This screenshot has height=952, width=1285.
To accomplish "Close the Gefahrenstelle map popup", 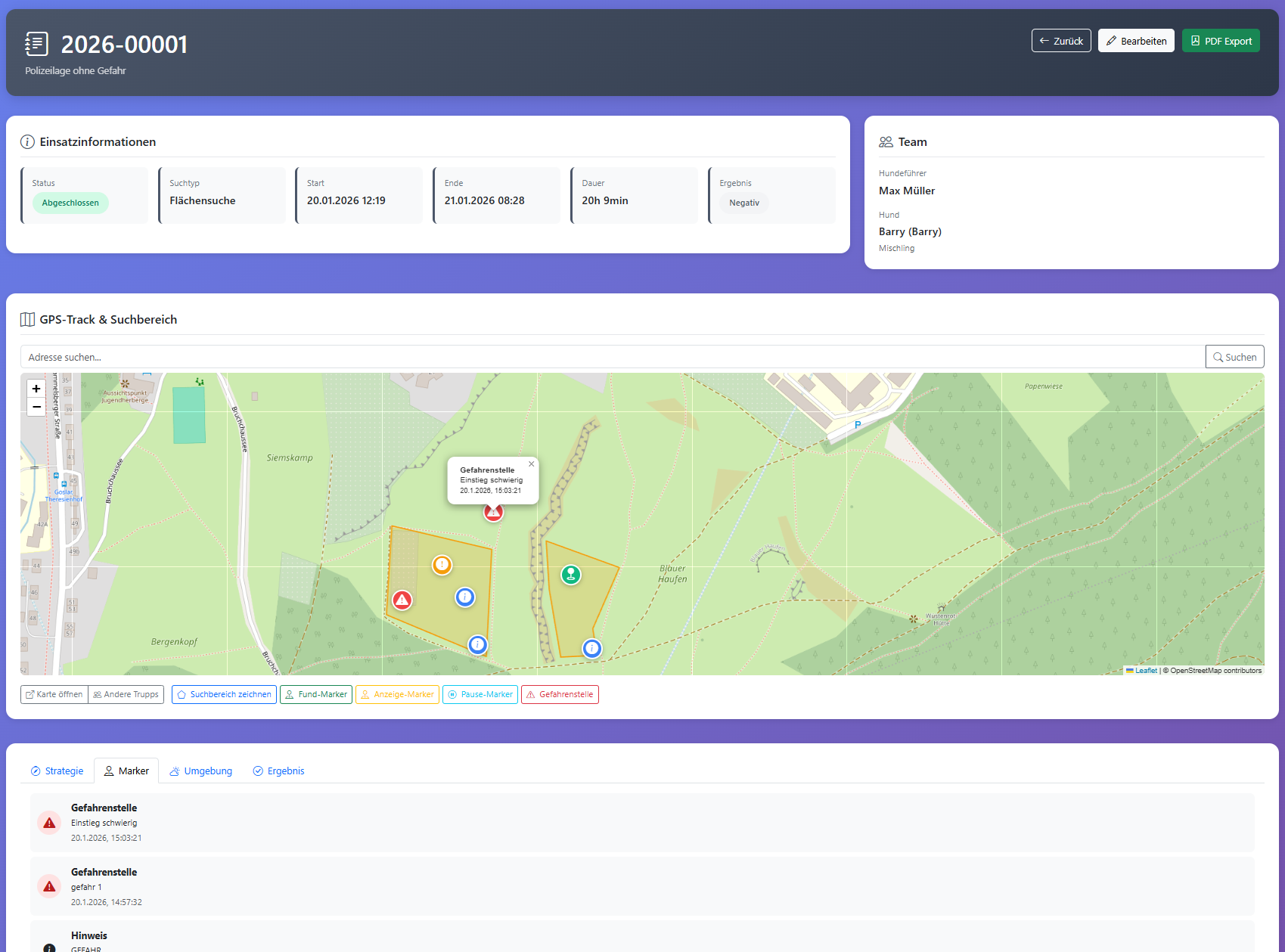I will tap(531, 464).
